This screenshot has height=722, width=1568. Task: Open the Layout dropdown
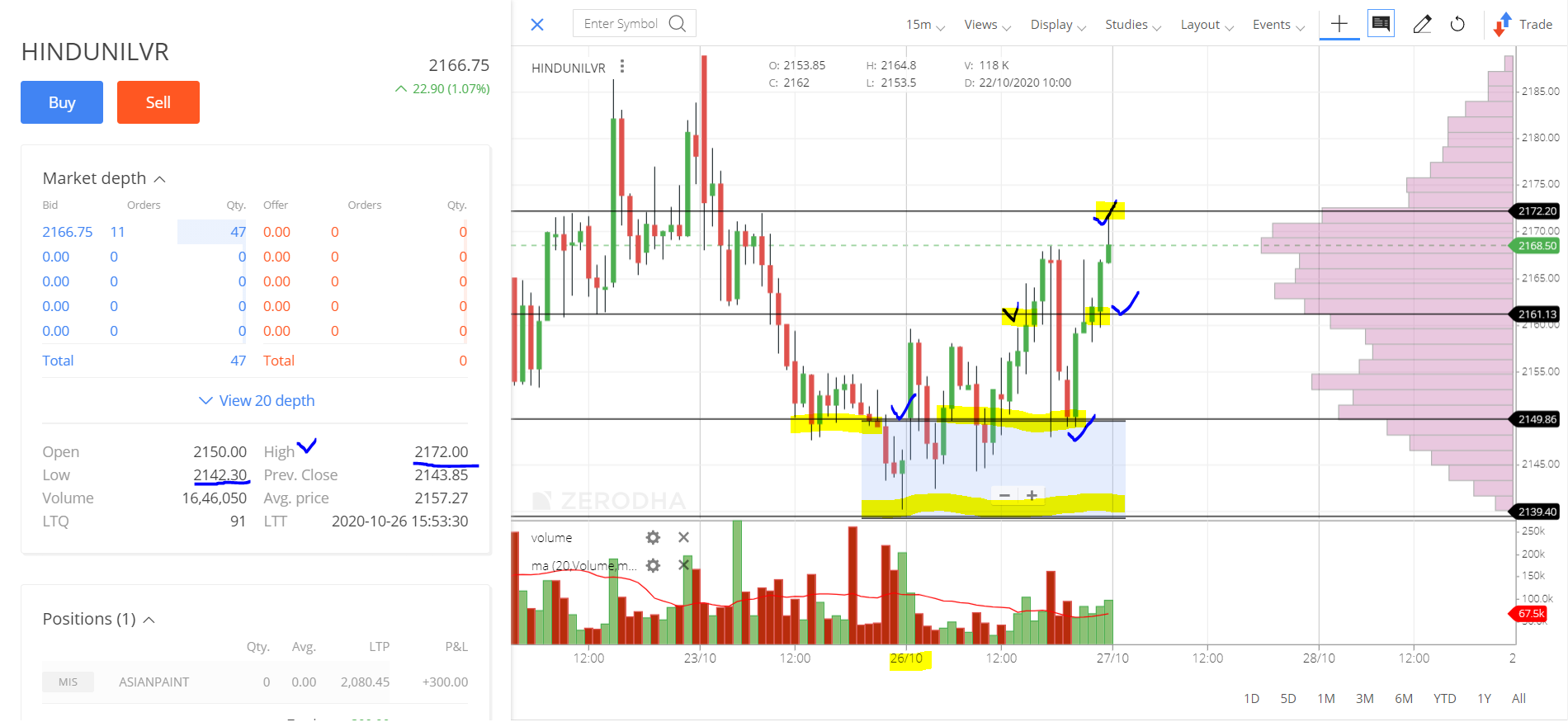(x=1207, y=25)
